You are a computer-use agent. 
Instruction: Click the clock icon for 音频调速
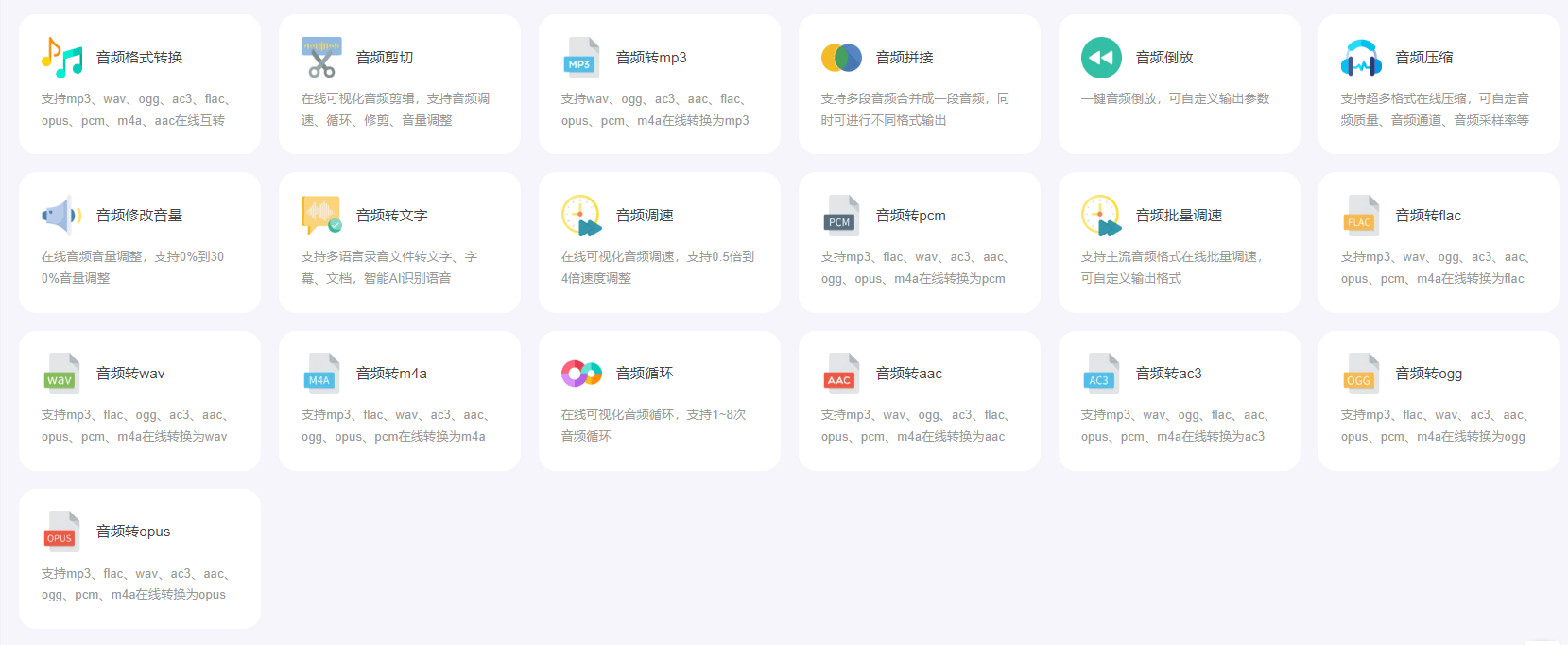coord(581,216)
